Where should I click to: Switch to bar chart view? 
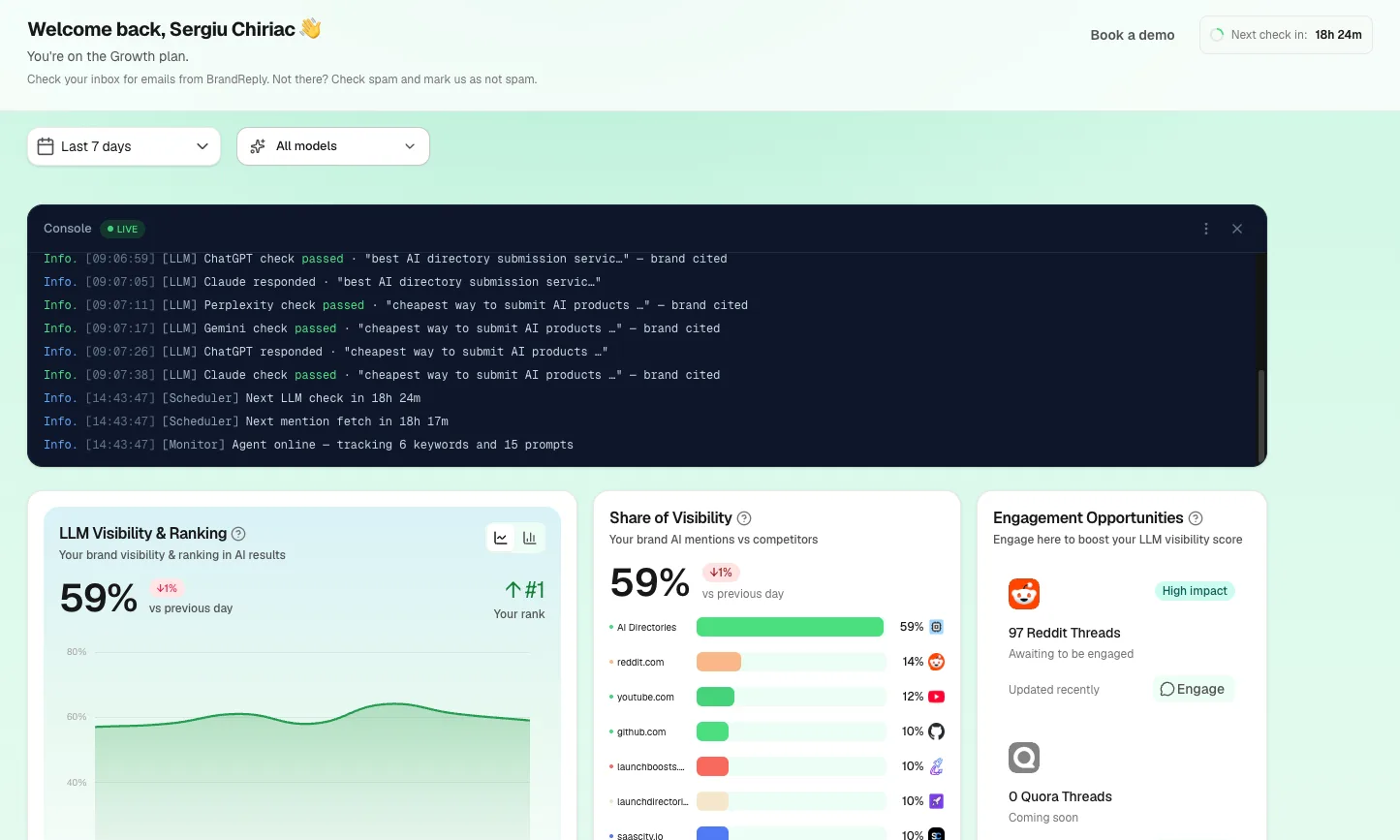point(530,538)
